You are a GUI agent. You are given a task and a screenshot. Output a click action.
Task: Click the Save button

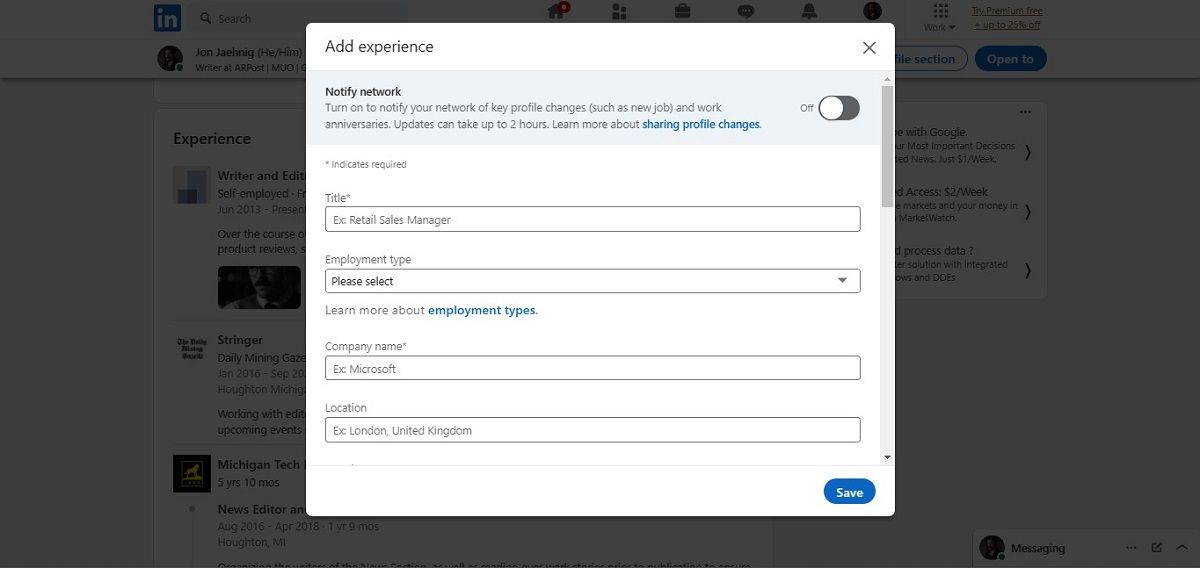849,492
